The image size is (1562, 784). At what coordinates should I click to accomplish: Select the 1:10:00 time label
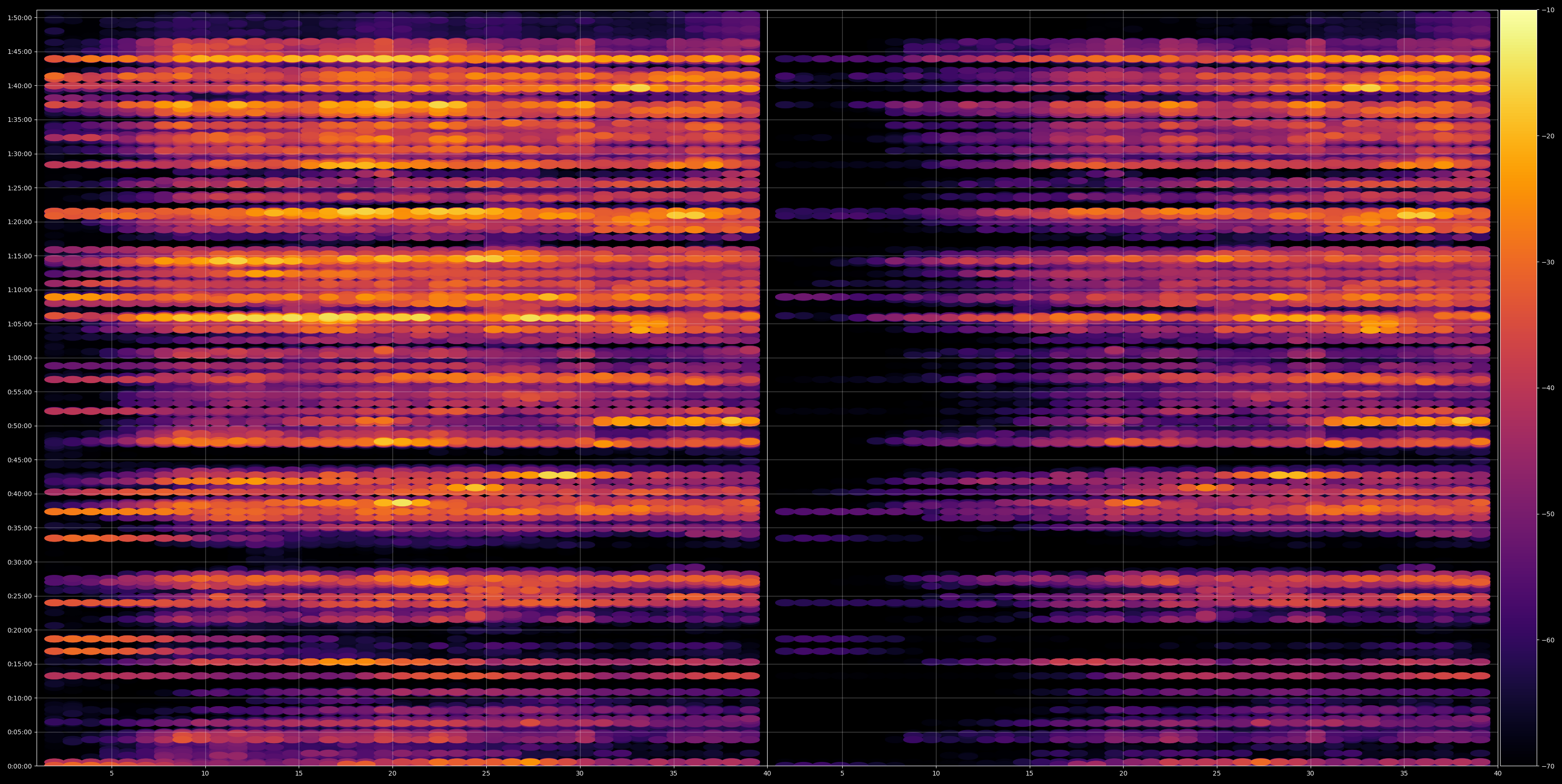[x=19, y=290]
